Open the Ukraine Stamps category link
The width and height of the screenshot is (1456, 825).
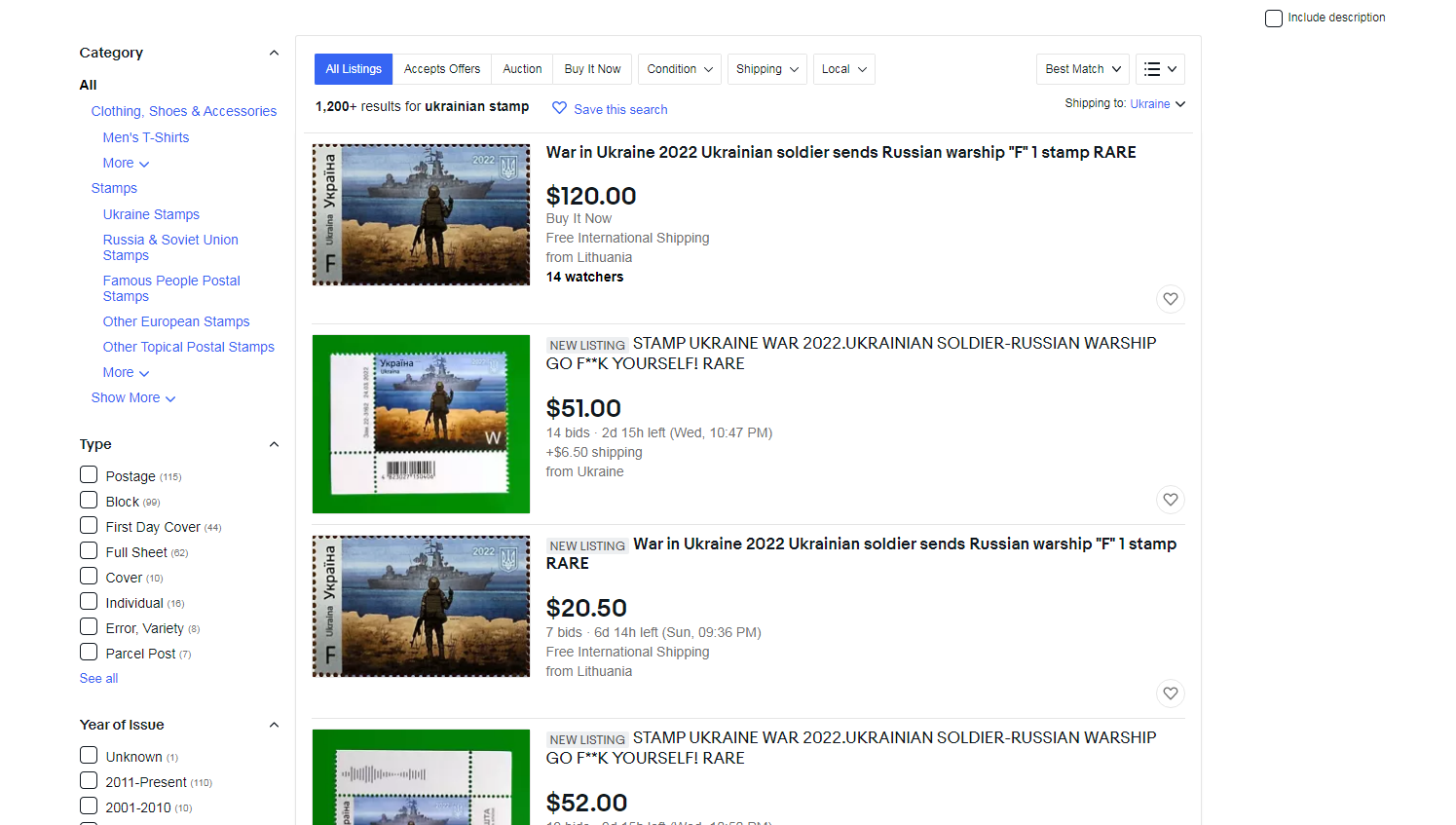(x=151, y=214)
